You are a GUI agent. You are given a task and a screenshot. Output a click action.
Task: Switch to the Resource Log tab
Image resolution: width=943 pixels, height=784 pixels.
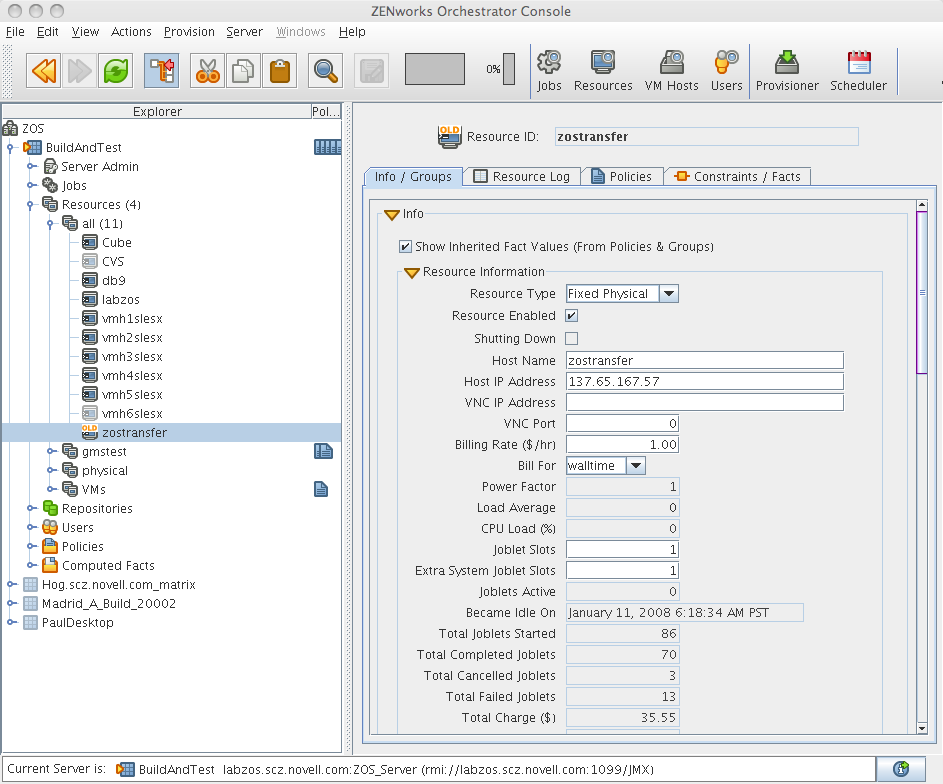pyautogui.click(x=521, y=176)
